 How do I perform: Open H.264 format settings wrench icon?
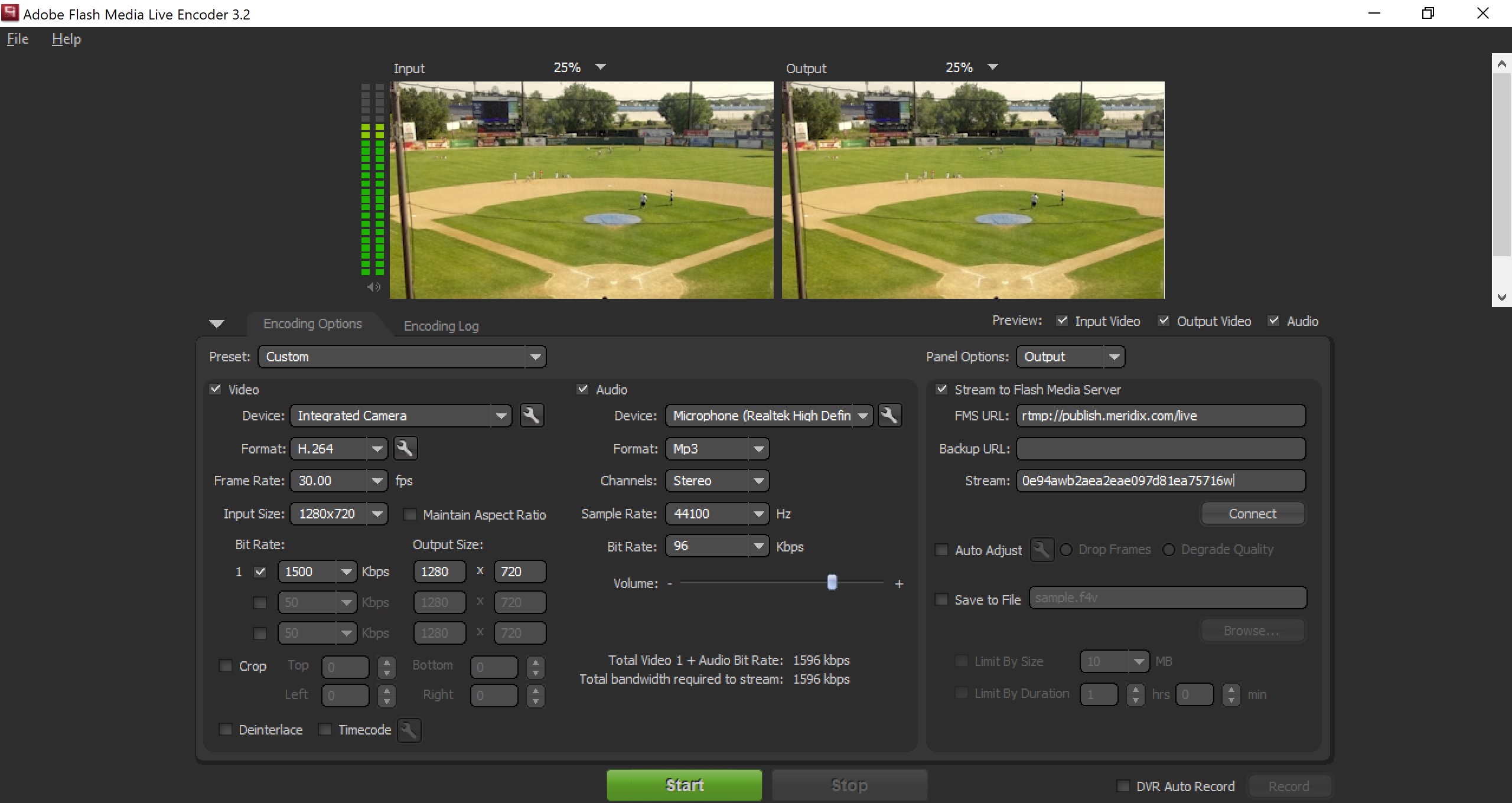point(405,449)
